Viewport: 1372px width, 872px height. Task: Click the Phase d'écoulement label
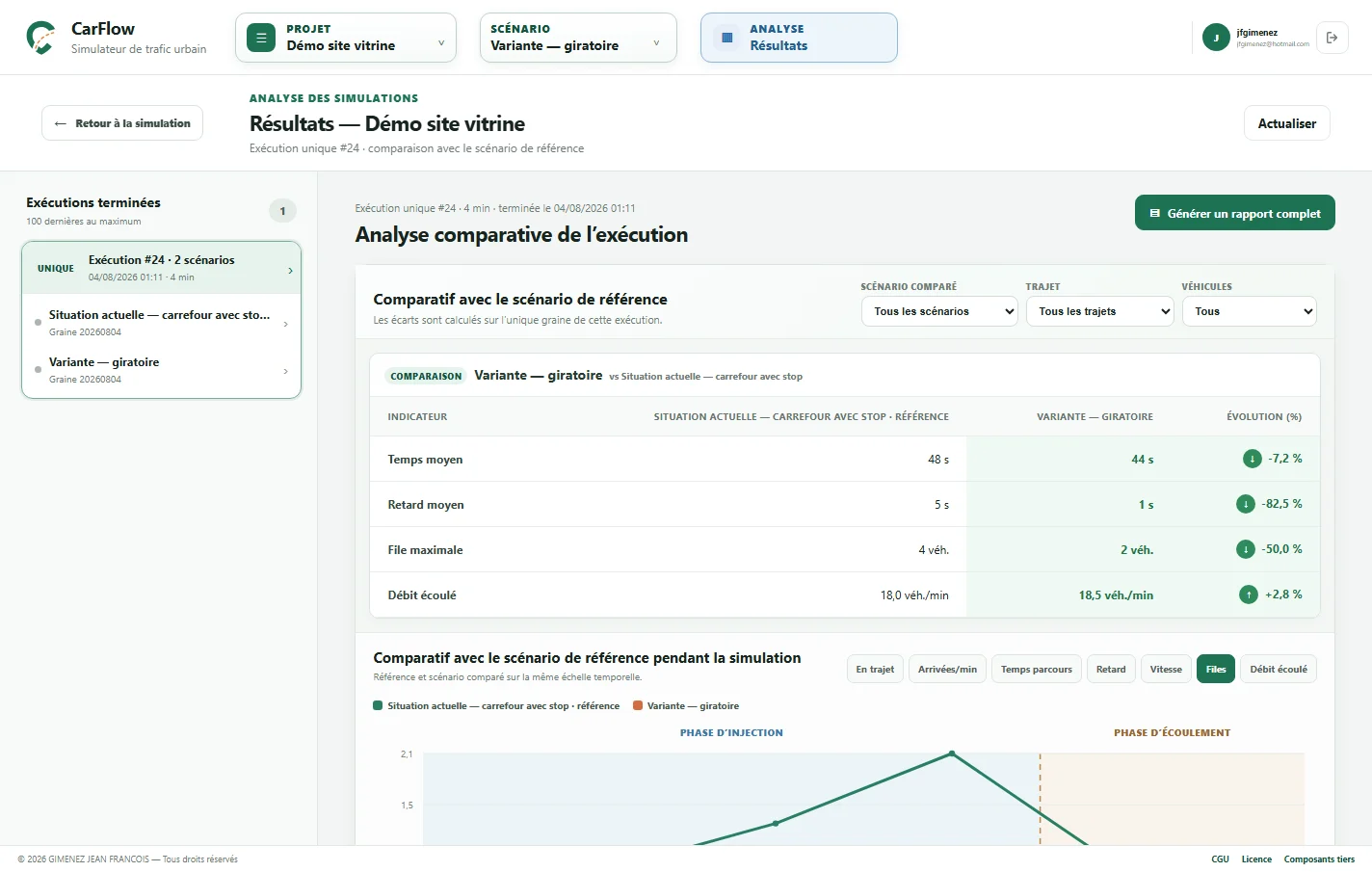pos(1172,733)
